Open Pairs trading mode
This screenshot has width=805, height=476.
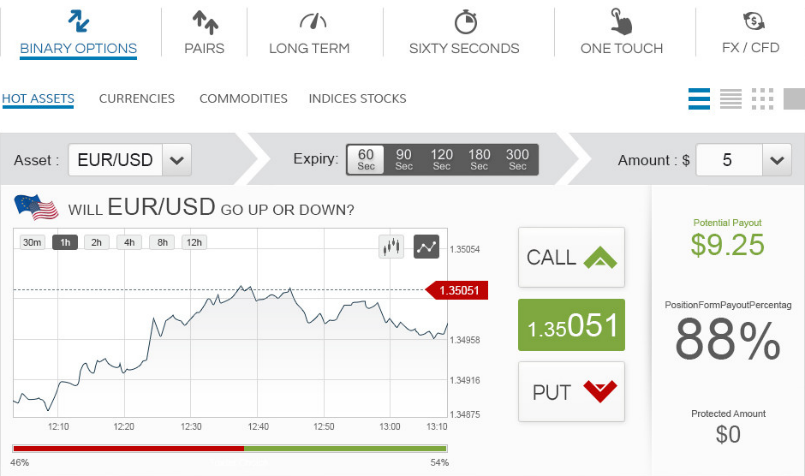coord(204,32)
